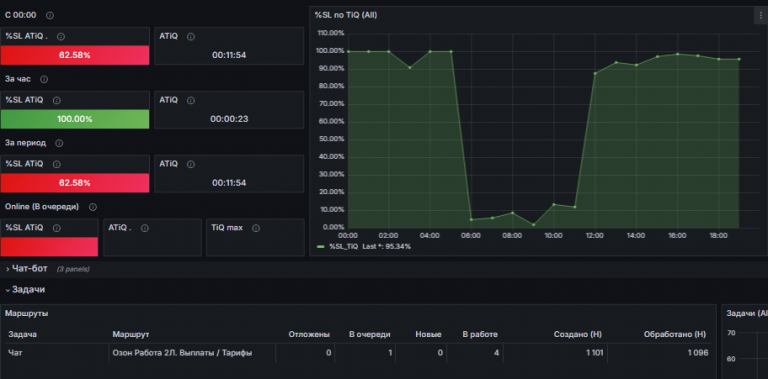This screenshot has height=379, width=768.
Task: Click 100.00% label on chart y-axis
Action: 331,51
